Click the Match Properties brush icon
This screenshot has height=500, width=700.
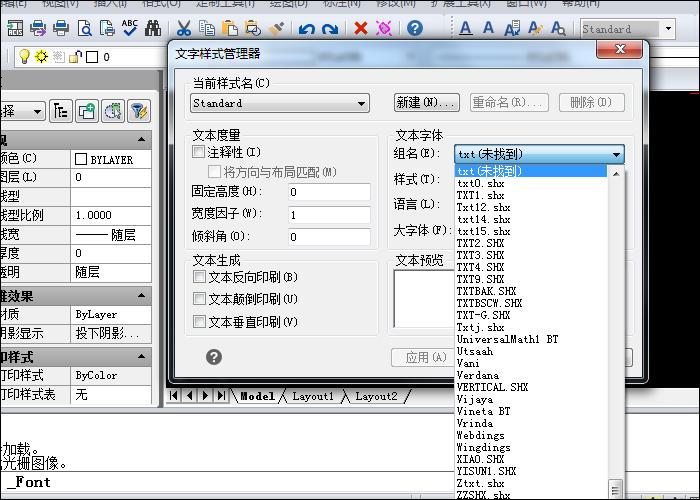[x=277, y=29]
